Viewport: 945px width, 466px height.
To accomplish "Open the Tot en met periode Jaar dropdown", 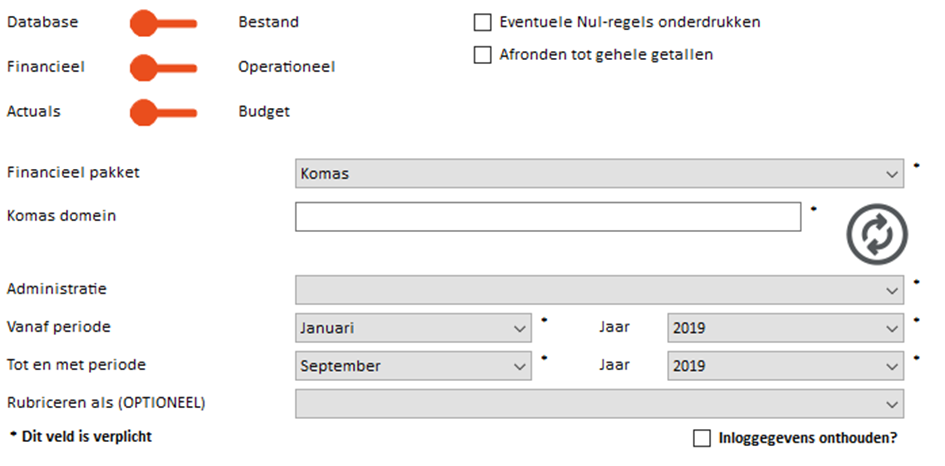I will click(785, 366).
